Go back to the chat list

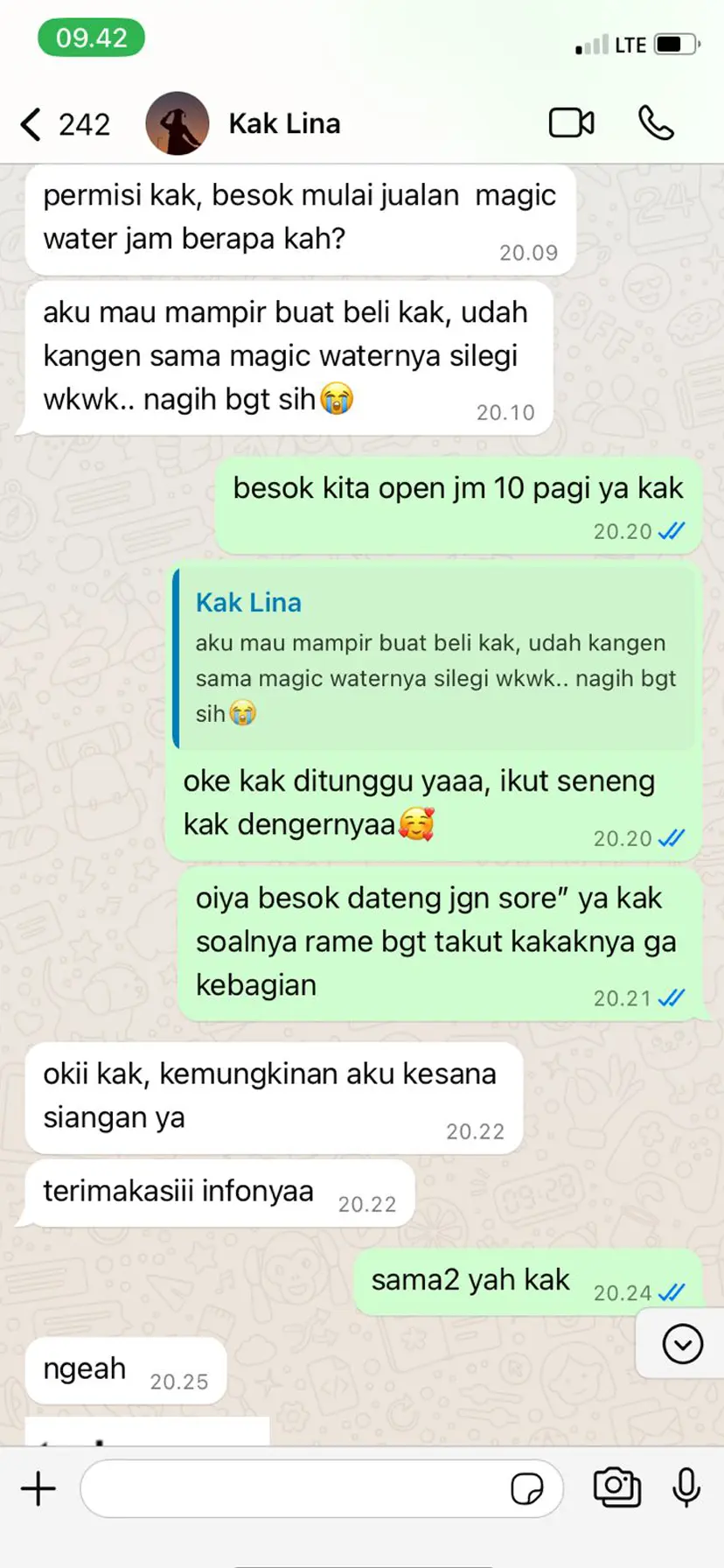31,124
